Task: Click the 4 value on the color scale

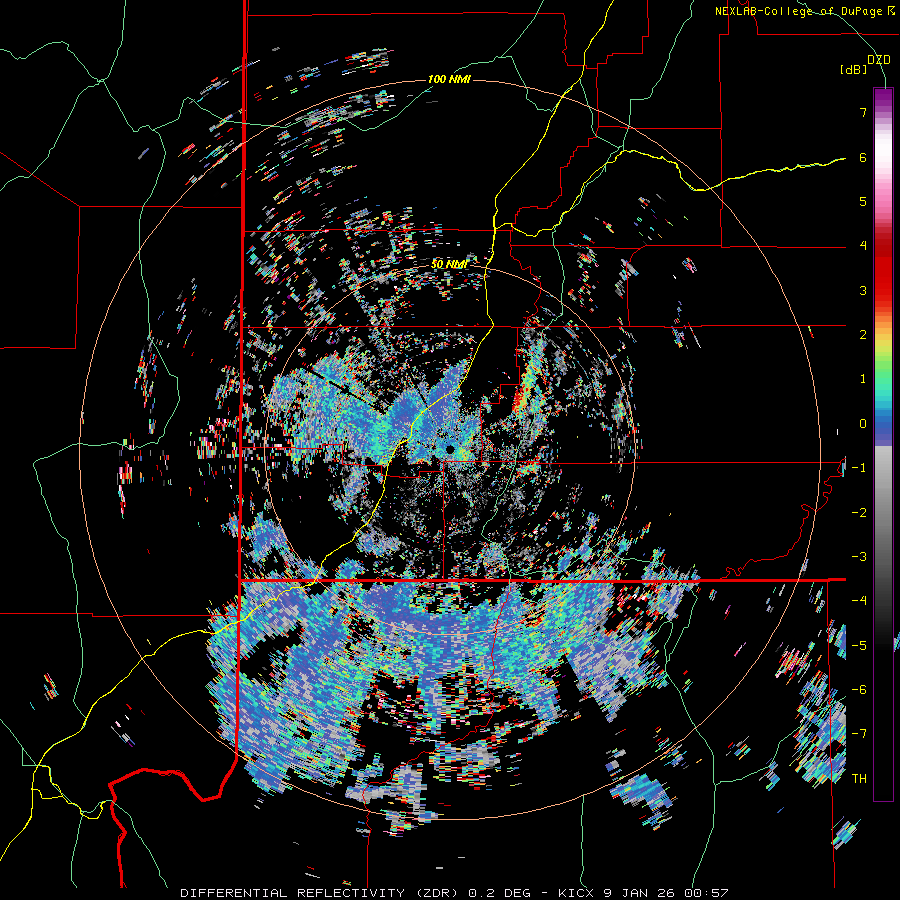Action: coord(863,246)
